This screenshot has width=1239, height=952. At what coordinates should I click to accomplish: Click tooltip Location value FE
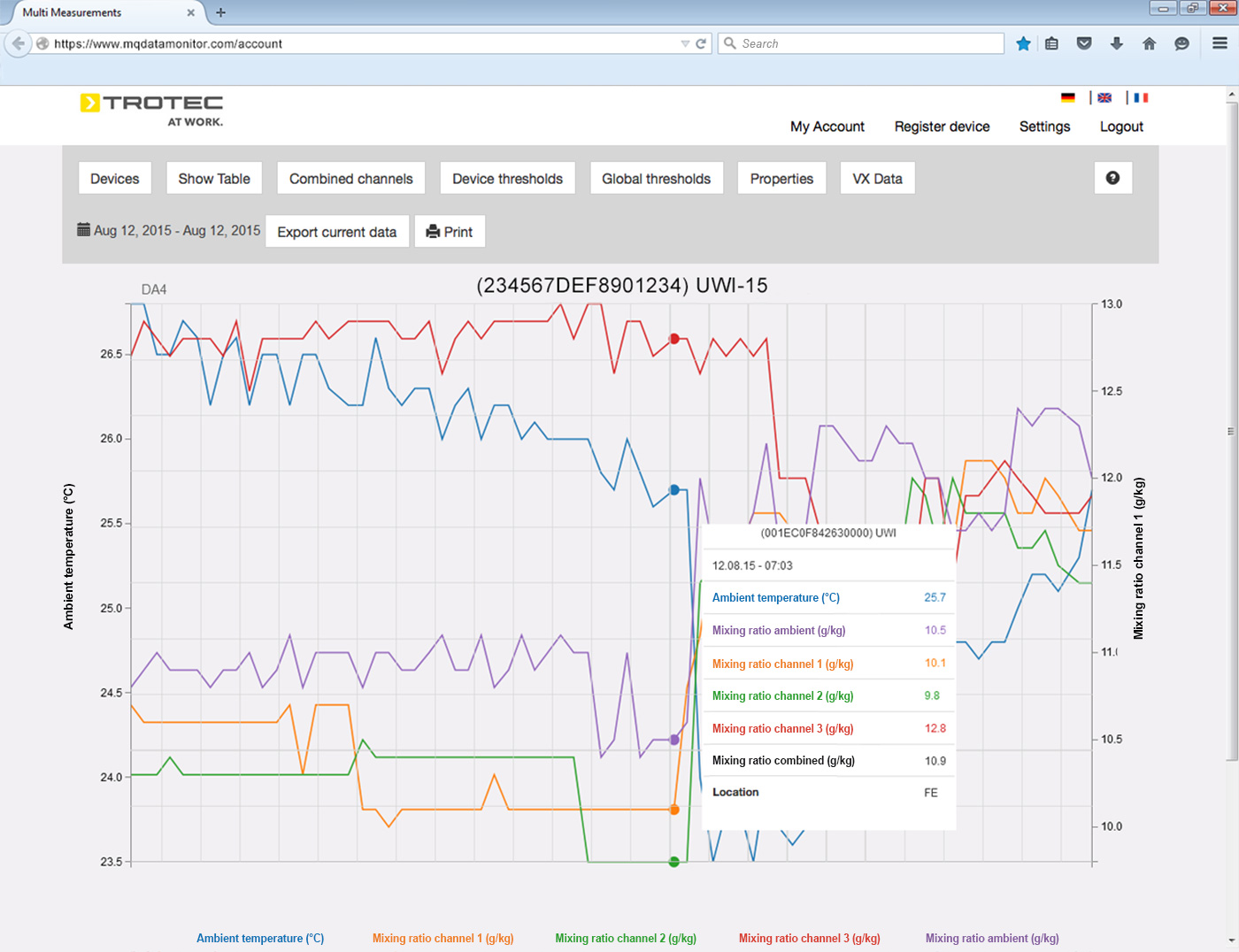pyautogui.click(x=931, y=793)
